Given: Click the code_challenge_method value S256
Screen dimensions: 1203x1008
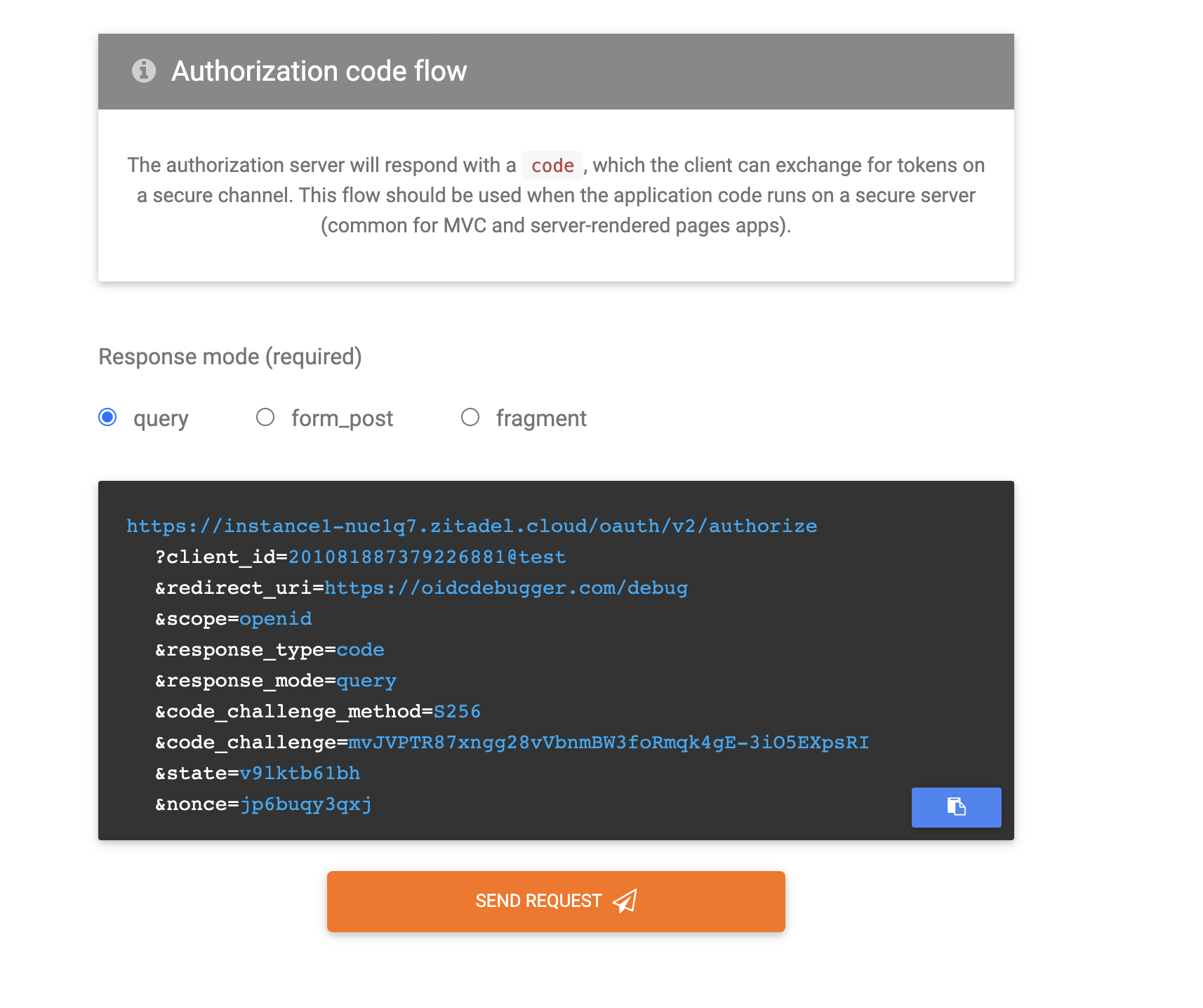Looking at the screenshot, I should (458, 711).
